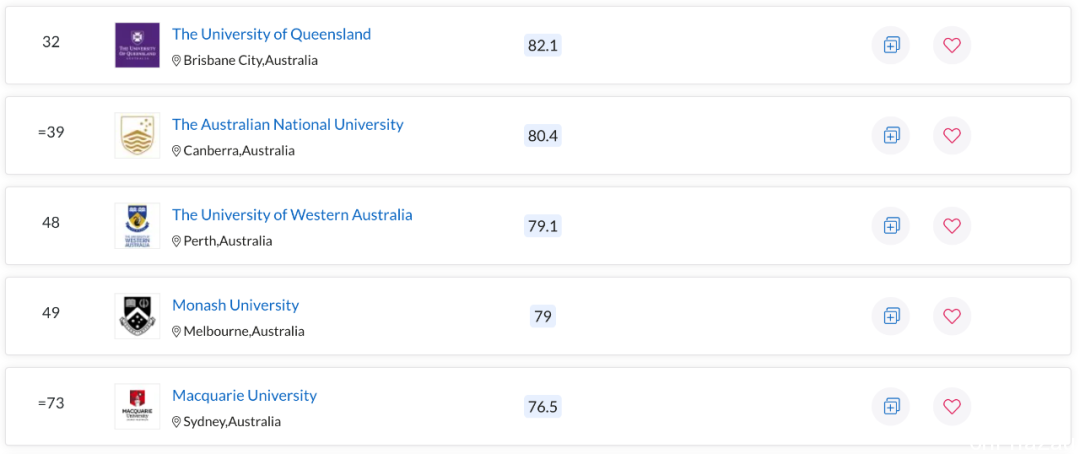
Task: Open Macquarie University profile link
Action: [245, 395]
